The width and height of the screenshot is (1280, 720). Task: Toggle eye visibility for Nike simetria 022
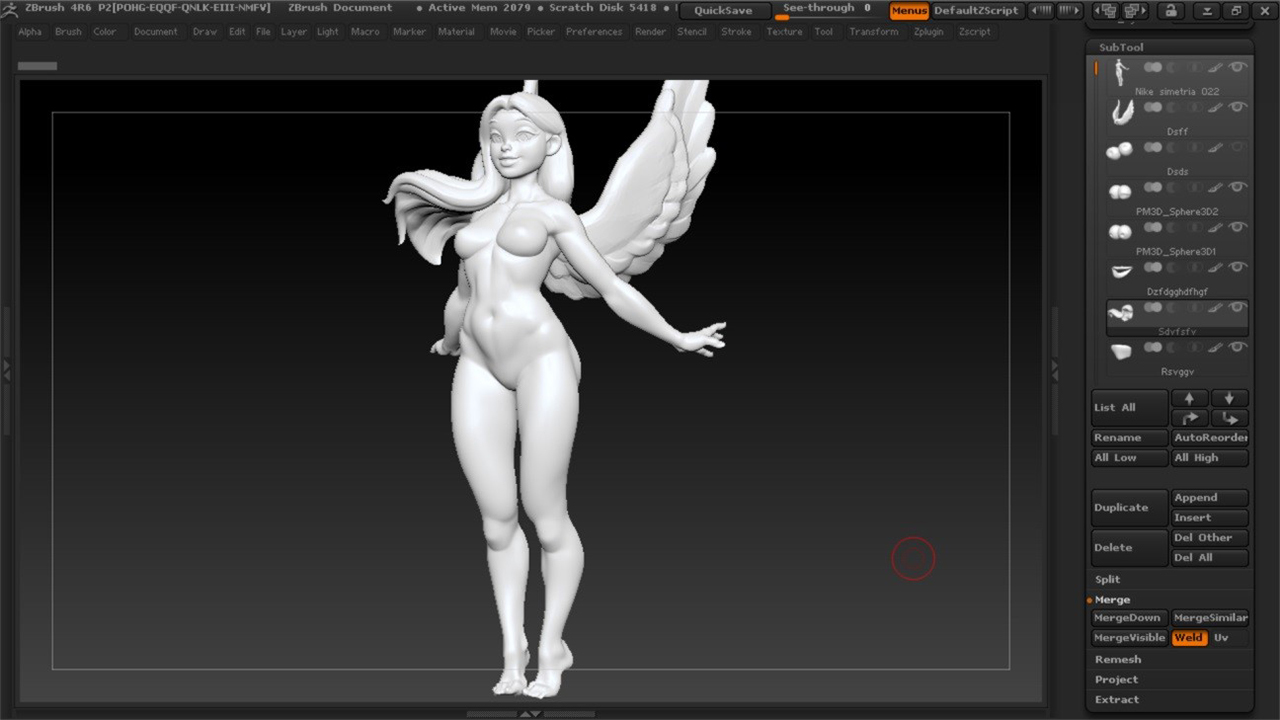(x=1238, y=67)
